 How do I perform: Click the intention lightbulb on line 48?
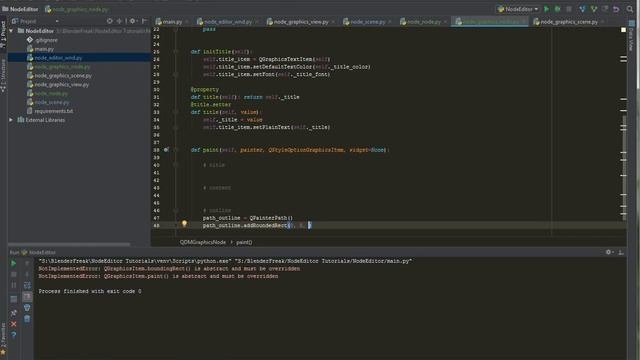click(184, 224)
